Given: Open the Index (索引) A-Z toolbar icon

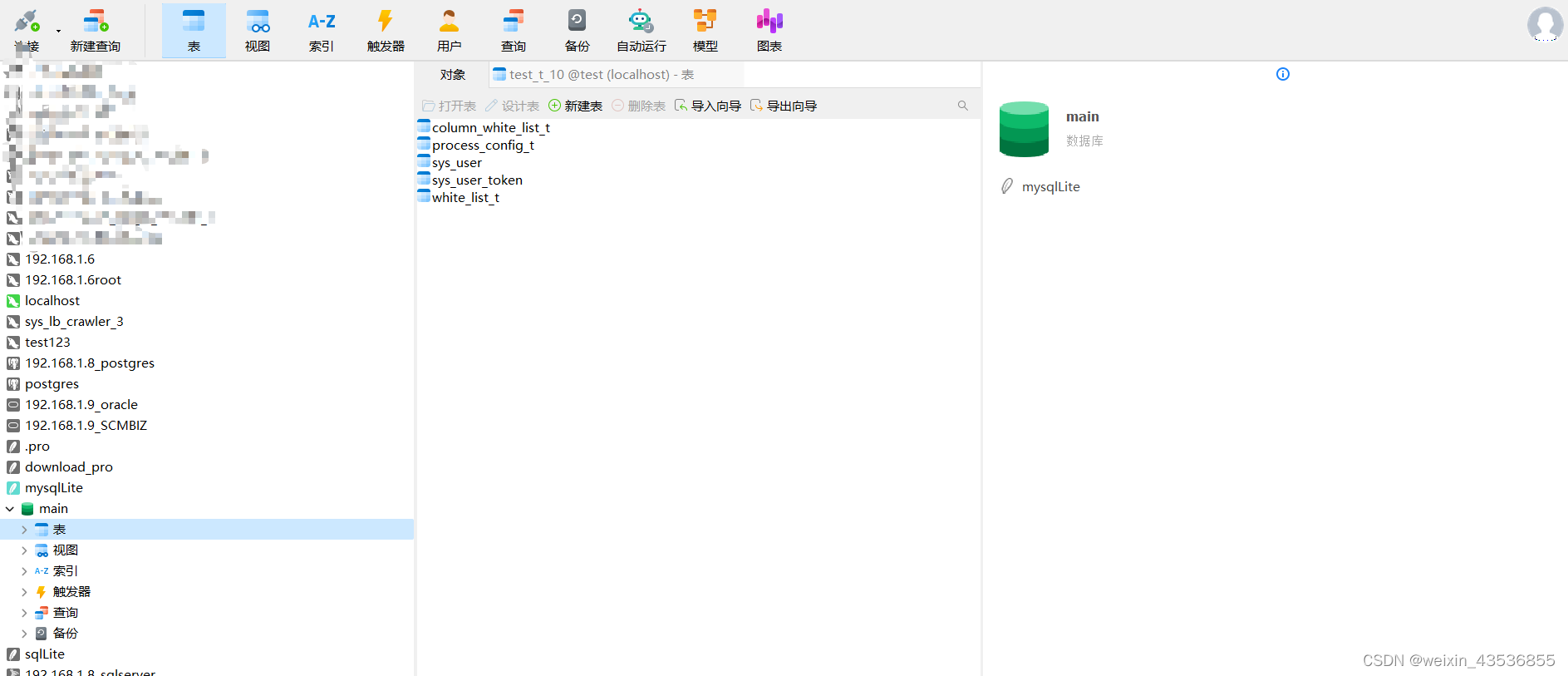Looking at the screenshot, I should [x=322, y=30].
